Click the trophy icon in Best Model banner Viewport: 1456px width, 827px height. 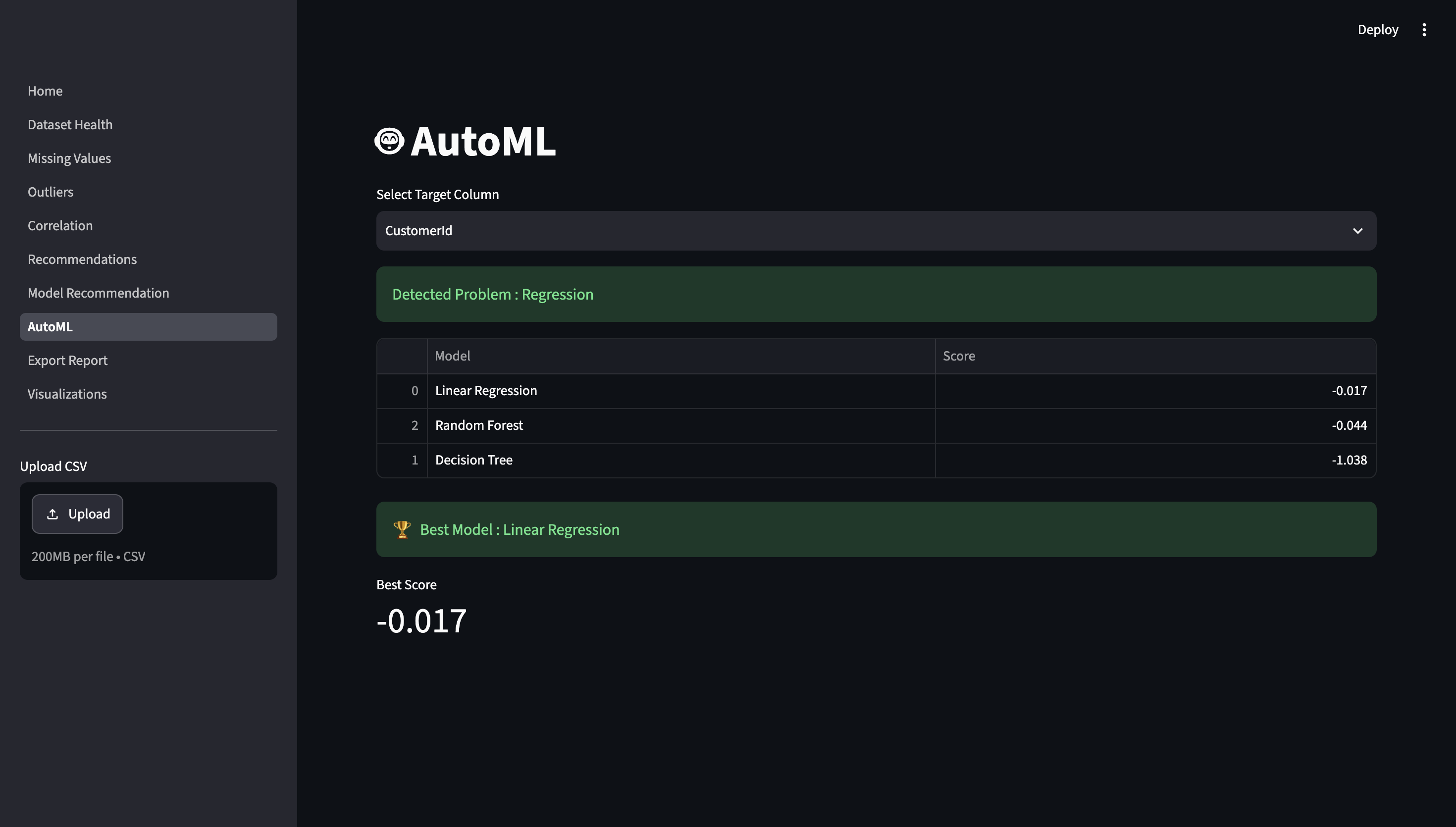[402, 529]
